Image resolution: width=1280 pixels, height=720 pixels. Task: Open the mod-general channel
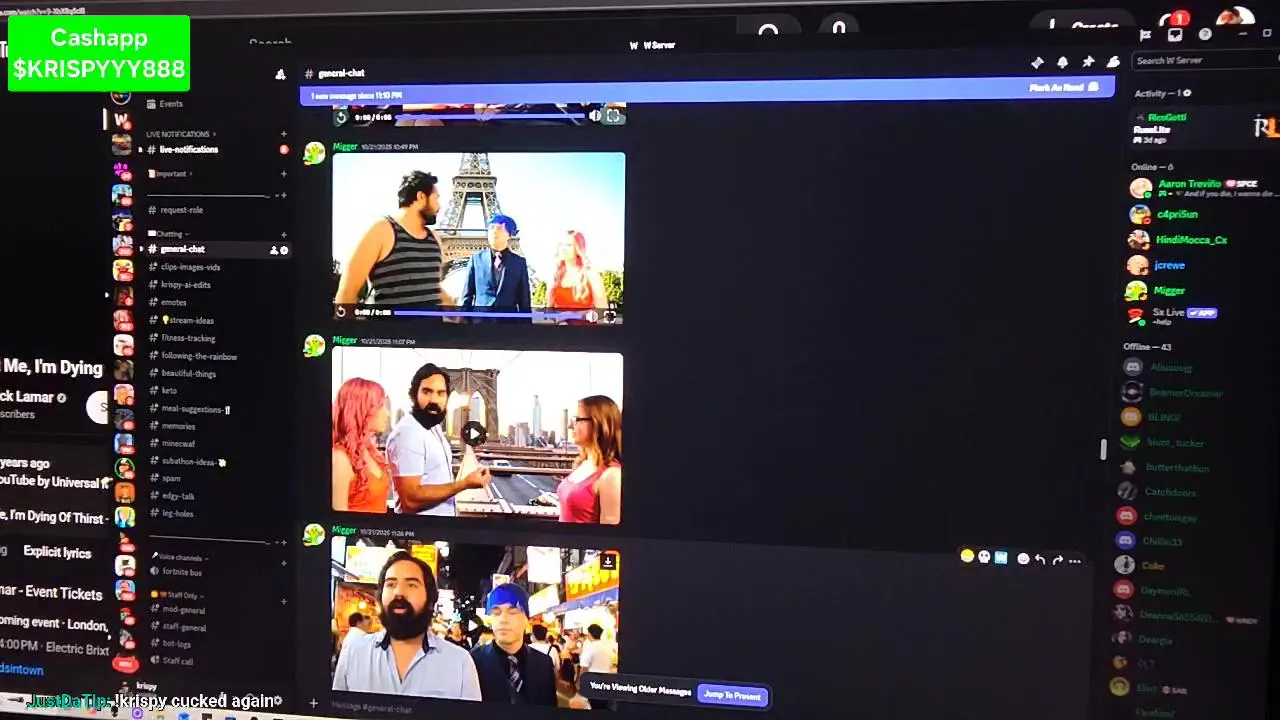pos(183,610)
